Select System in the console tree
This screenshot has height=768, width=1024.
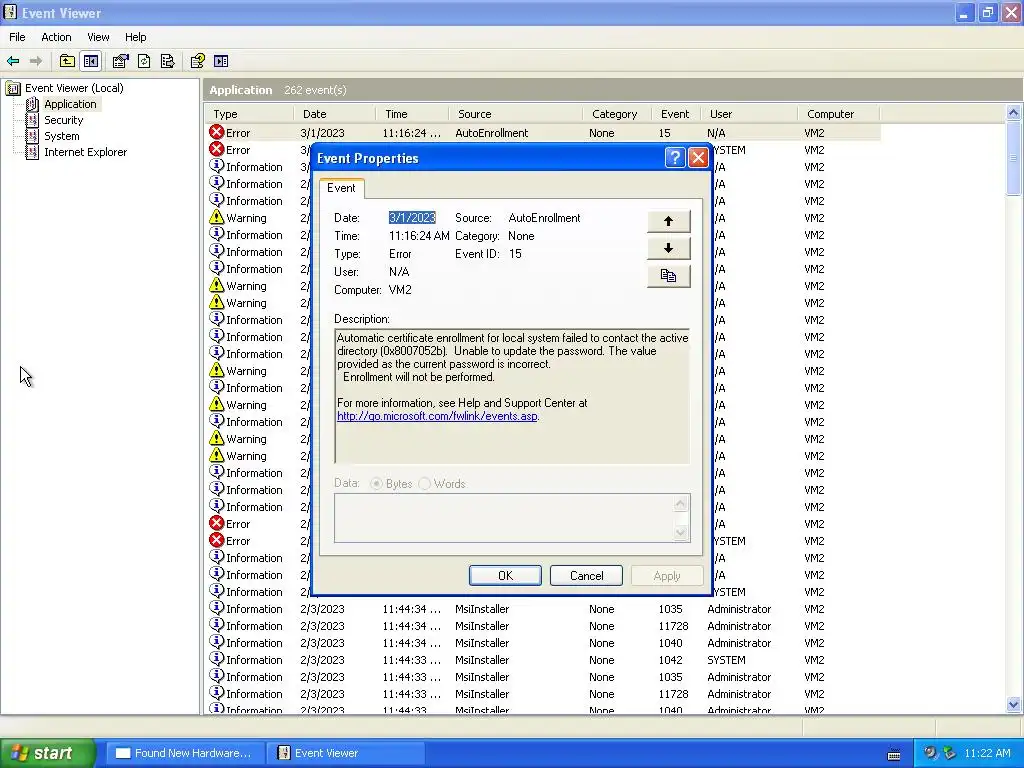click(61, 136)
